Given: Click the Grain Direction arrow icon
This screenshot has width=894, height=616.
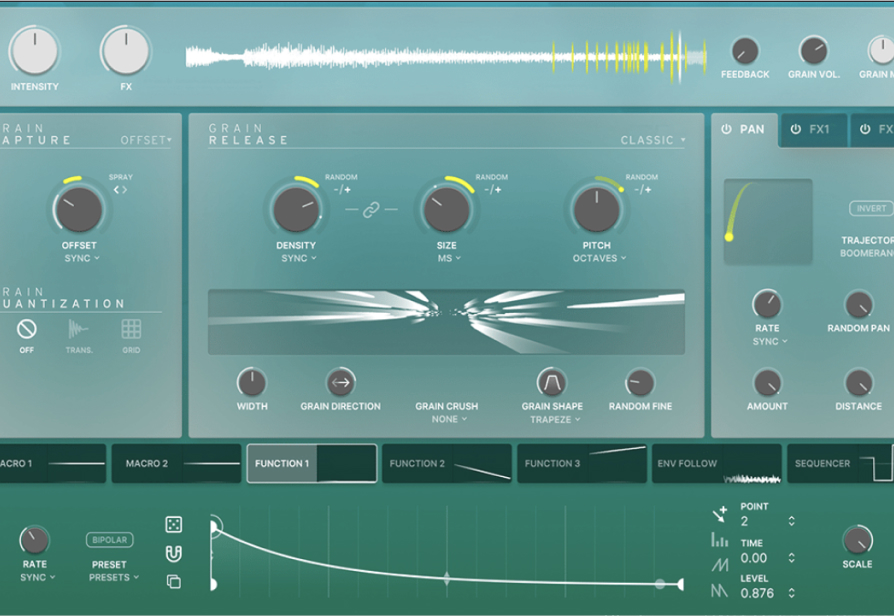Looking at the screenshot, I should click(340, 382).
